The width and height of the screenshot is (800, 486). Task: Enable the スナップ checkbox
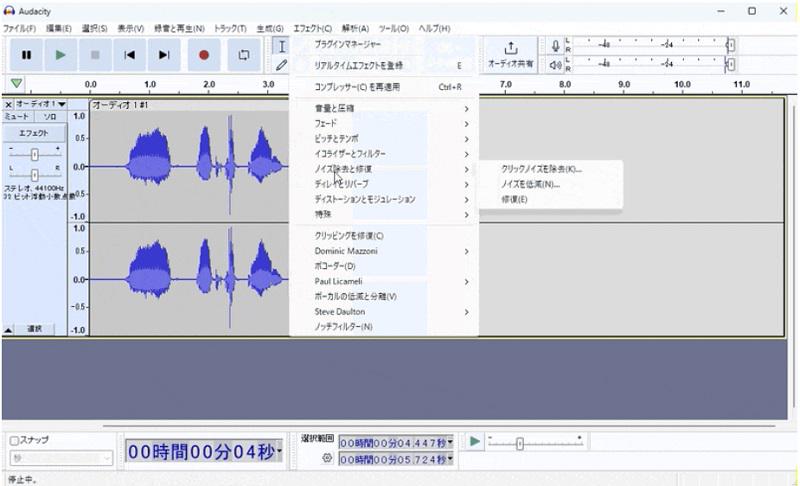tap(14, 441)
